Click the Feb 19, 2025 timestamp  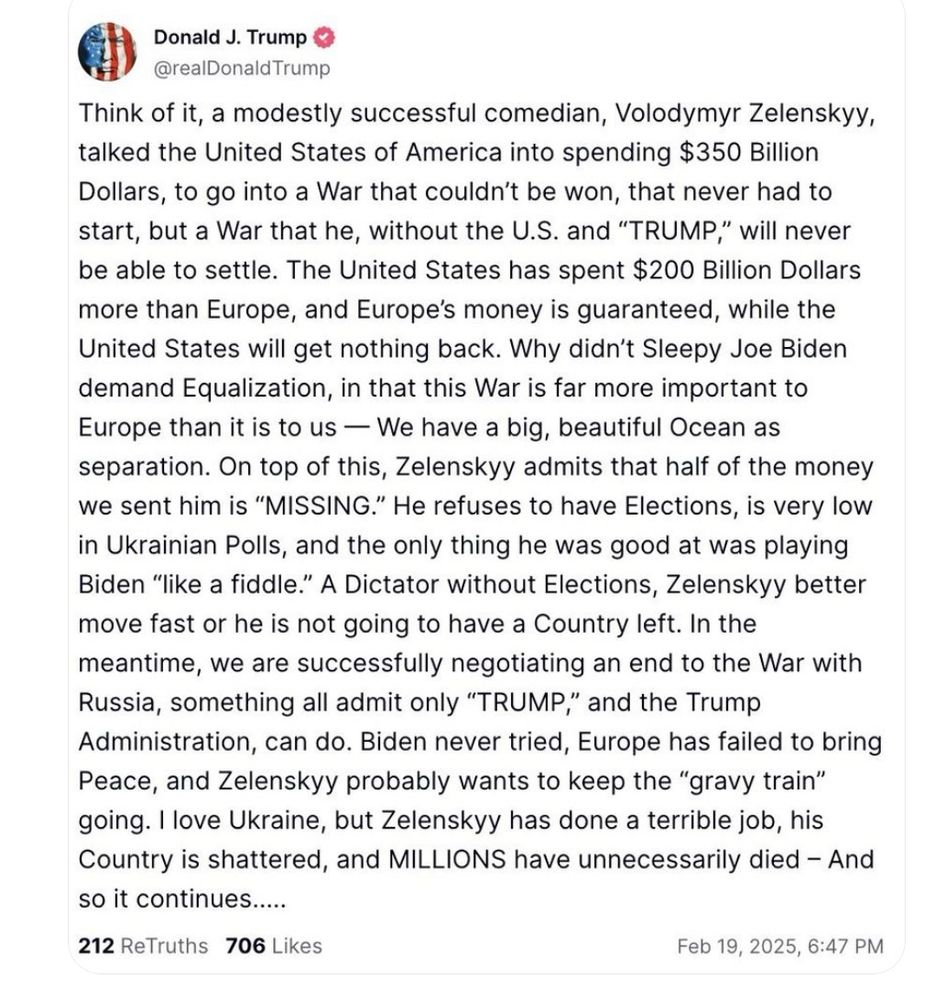(x=780, y=946)
